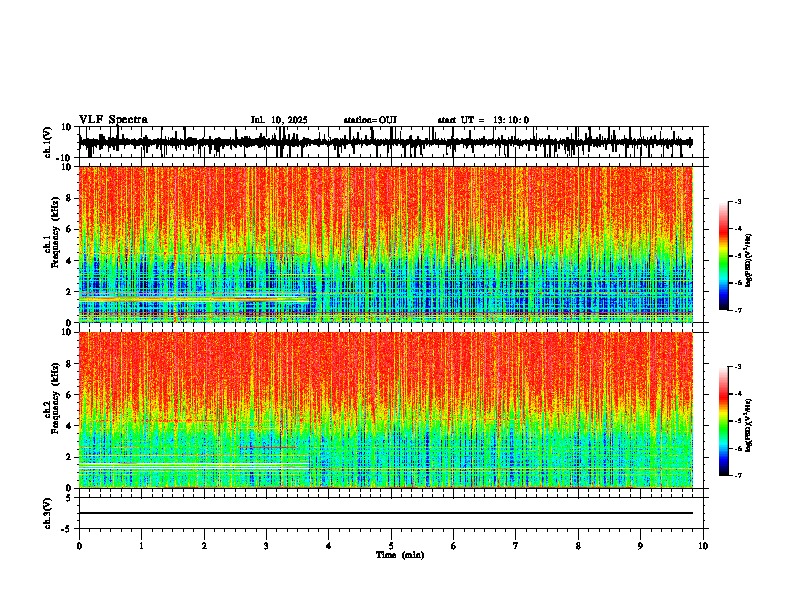Click the station label in the header
792x612 pixels.
tap(370, 120)
